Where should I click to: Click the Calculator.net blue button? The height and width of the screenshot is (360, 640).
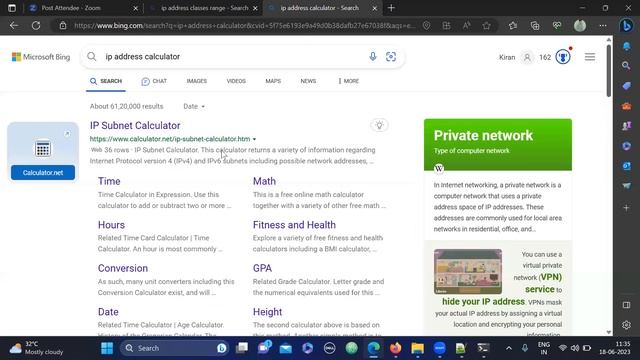point(43,173)
